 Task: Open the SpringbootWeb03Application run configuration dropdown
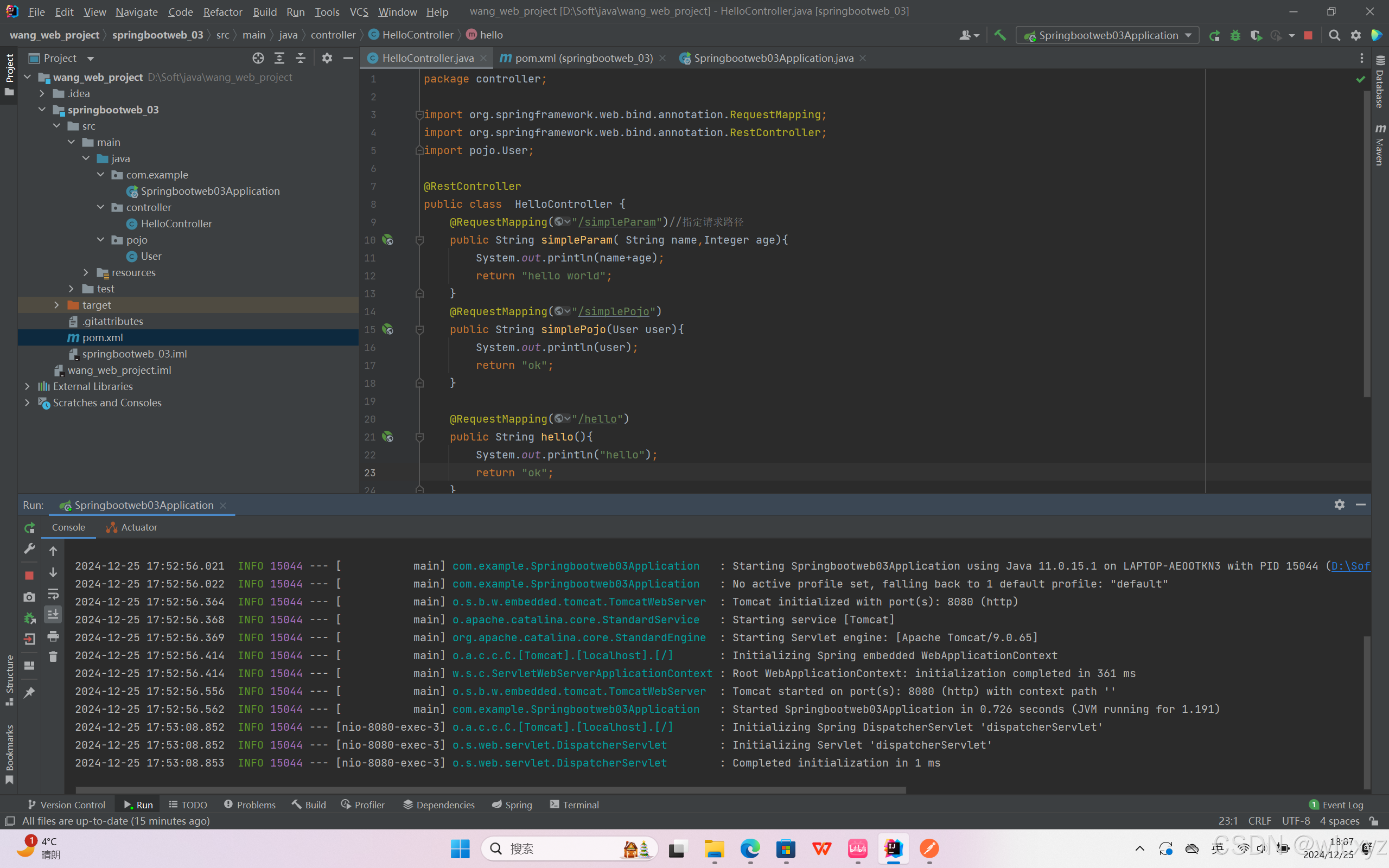point(1108,36)
